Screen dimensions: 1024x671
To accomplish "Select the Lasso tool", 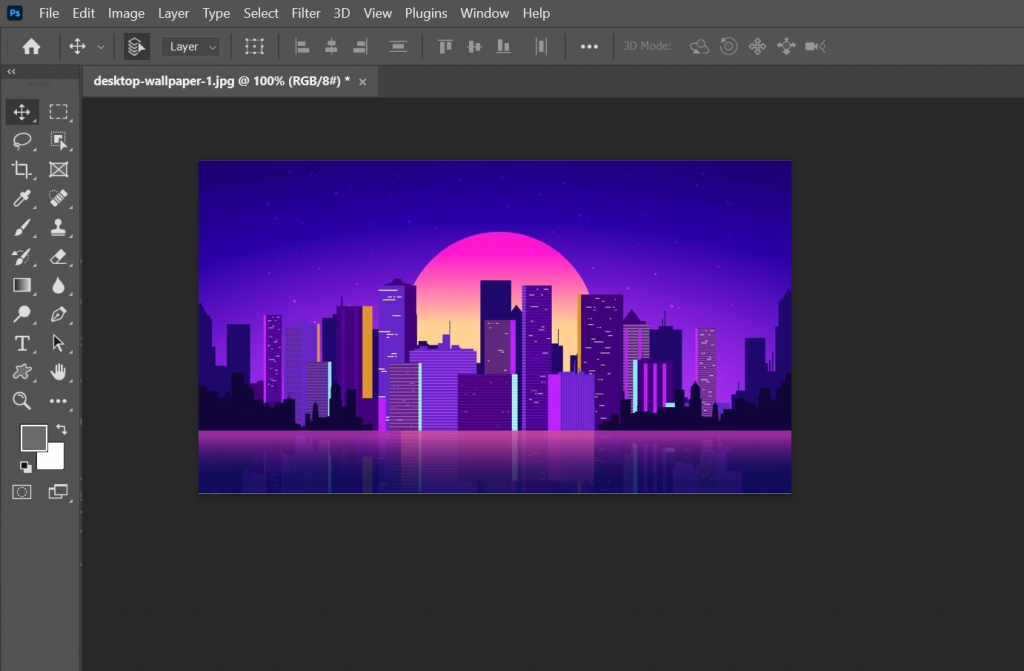I will (22, 141).
